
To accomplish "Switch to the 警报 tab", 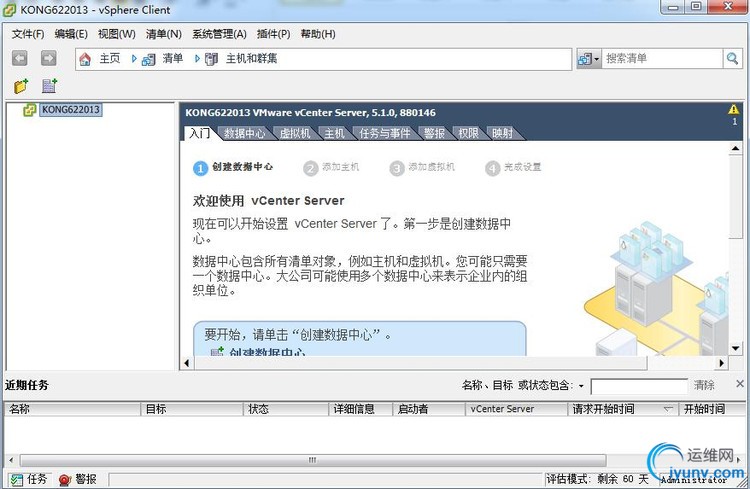I will pos(434,133).
